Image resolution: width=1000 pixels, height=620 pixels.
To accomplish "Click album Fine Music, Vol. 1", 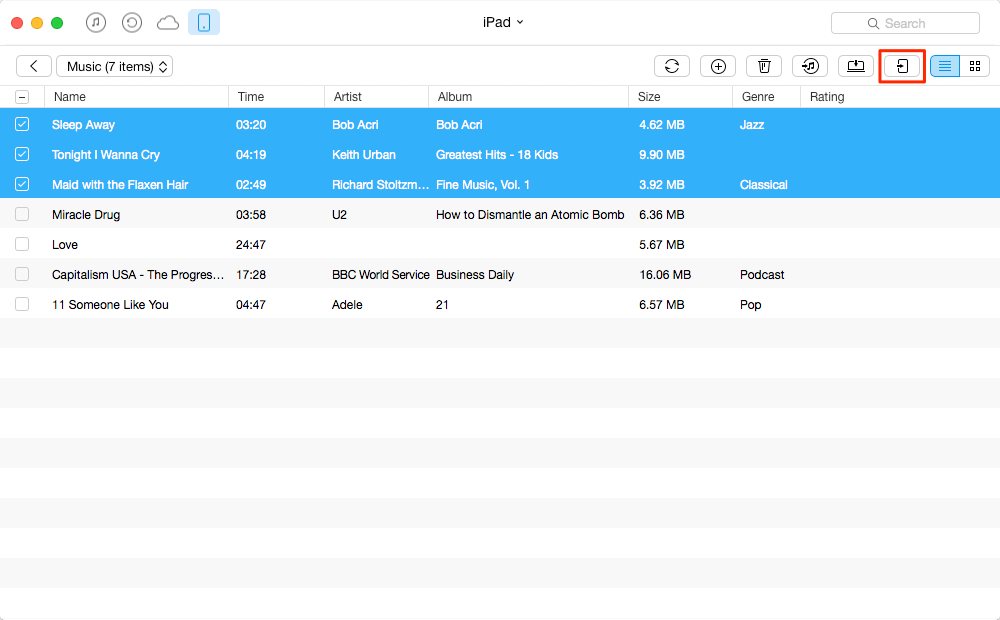I will (483, 185).
